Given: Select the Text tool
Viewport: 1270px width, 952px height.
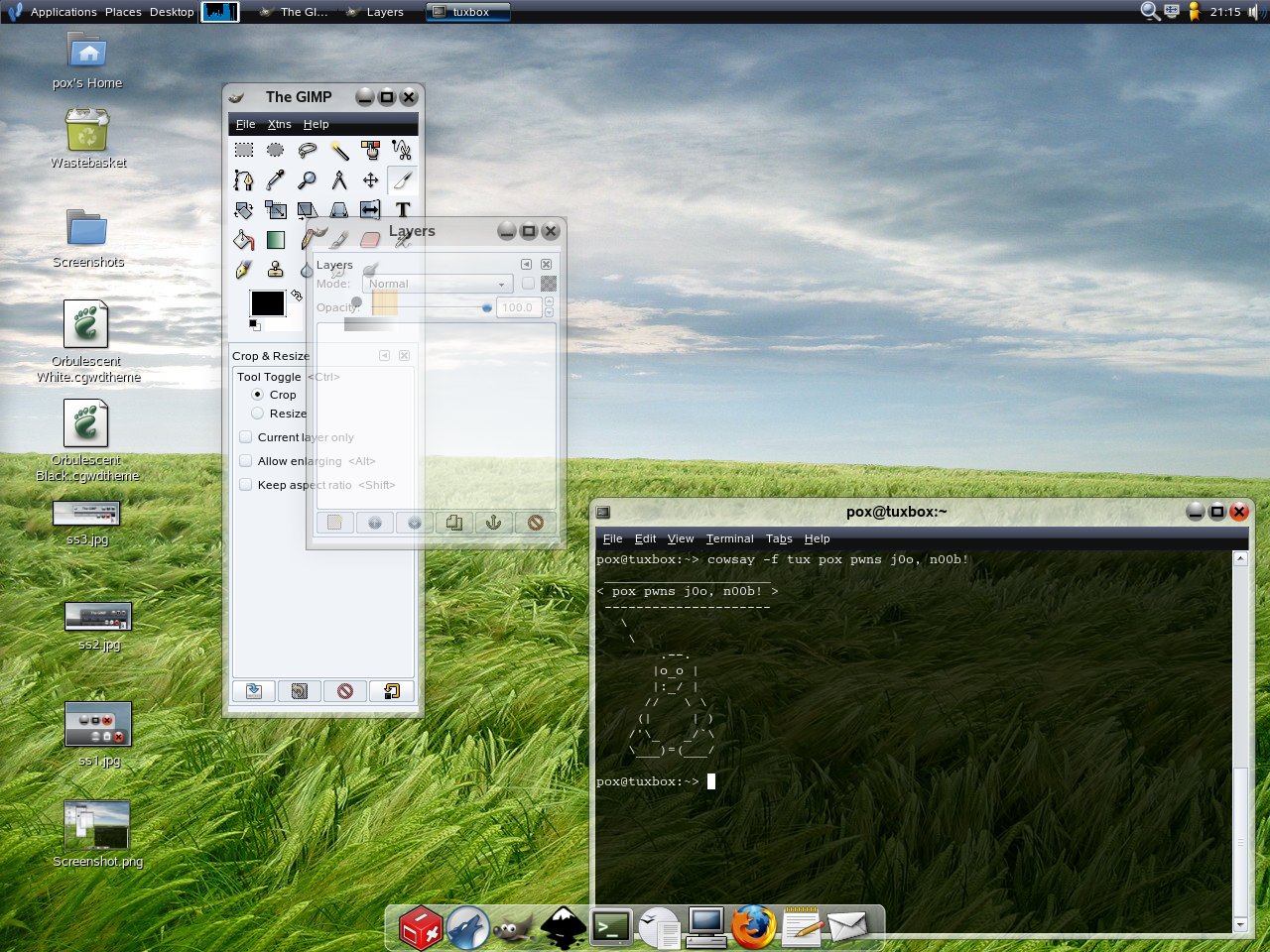Looking at the screenshot, I should (x=402, y=210).
